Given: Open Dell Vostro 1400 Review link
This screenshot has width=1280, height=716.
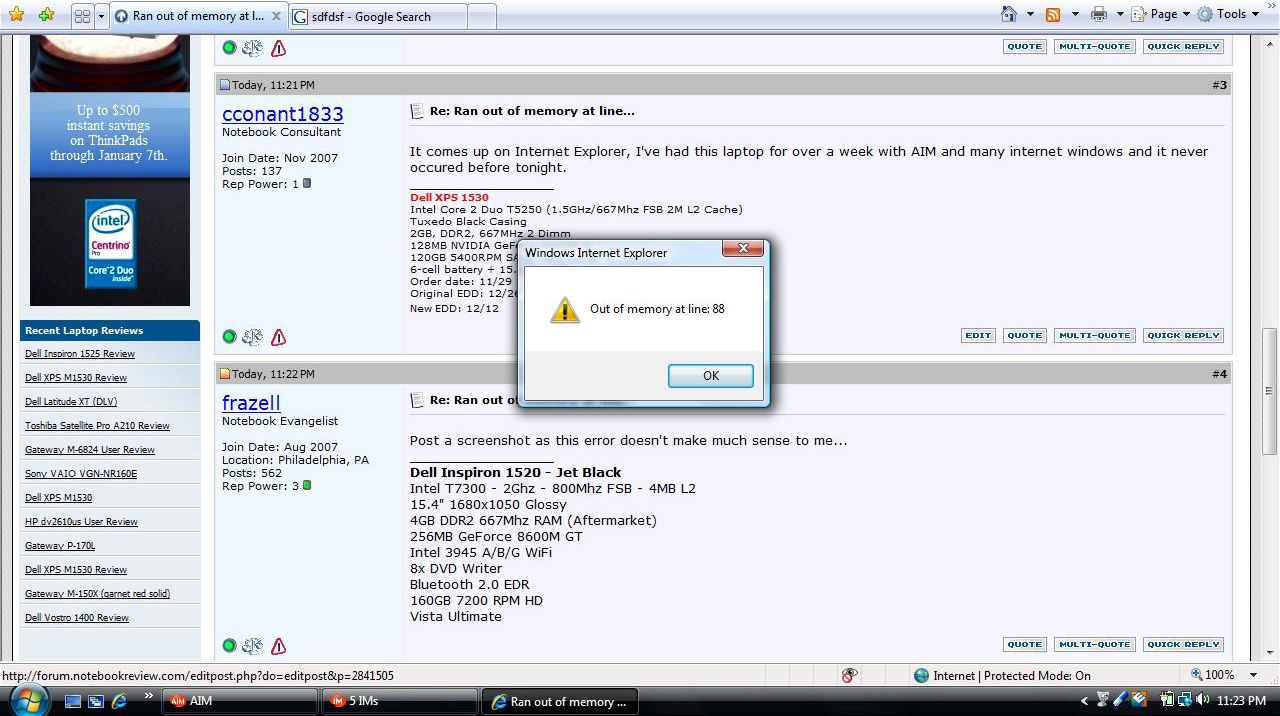Looking at the screenshot, I should [x=77, y=618].
